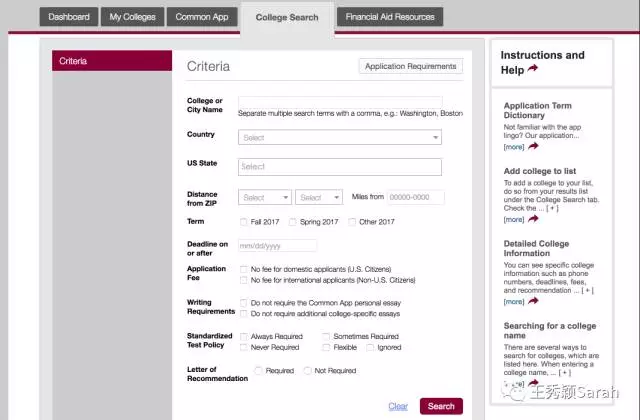Click the Searching for a college name heading
The width and height of the screenshot is (640, 420).
click(x=550, y=331)
